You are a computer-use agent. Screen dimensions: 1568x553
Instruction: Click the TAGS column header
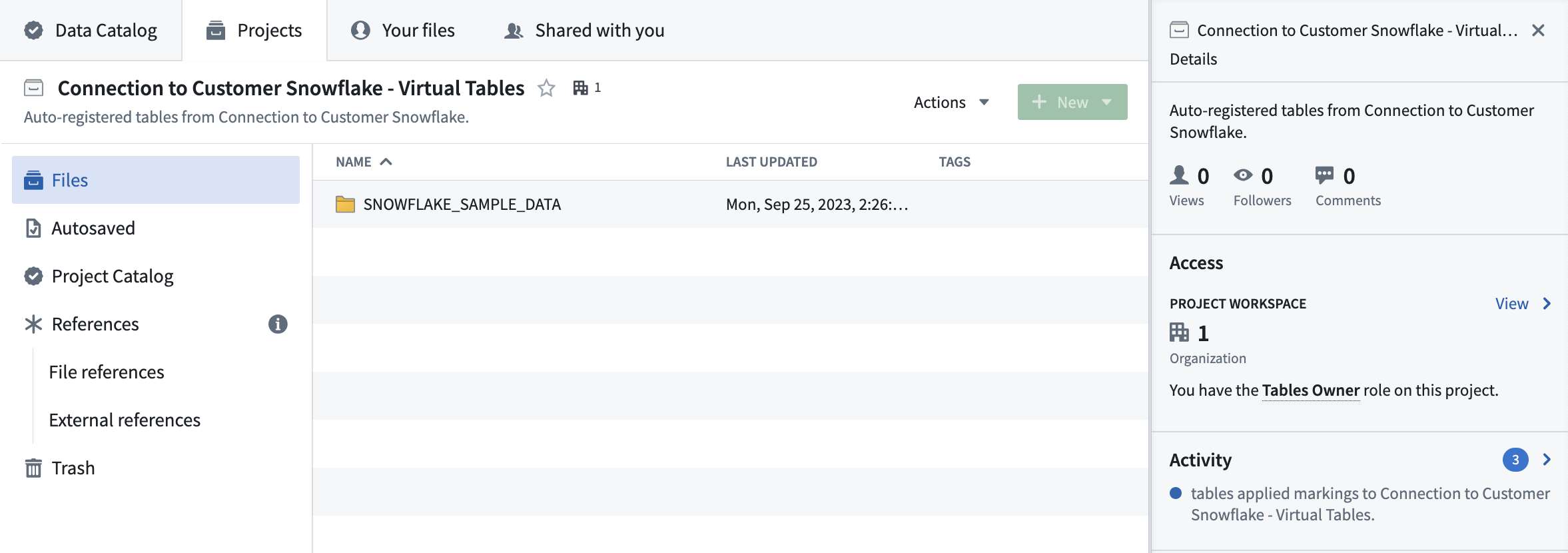(955, 162)
